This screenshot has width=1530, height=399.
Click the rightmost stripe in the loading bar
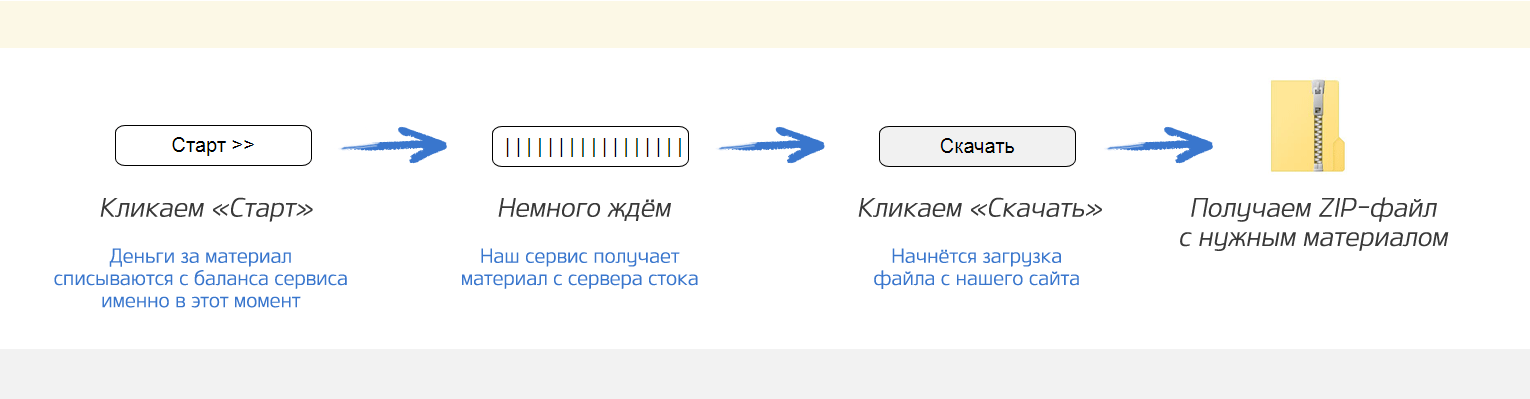[x=680, y=148]
